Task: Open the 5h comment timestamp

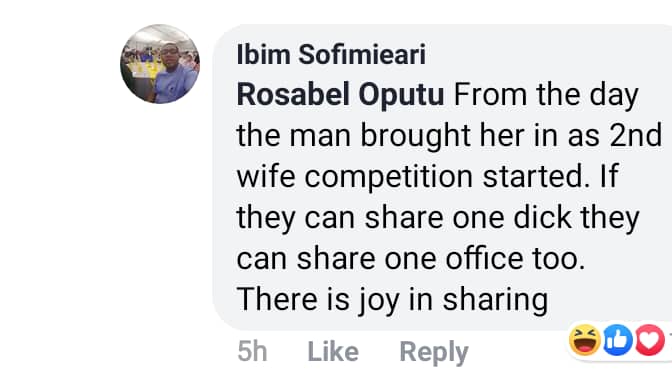Action: (x=252, y=352)
